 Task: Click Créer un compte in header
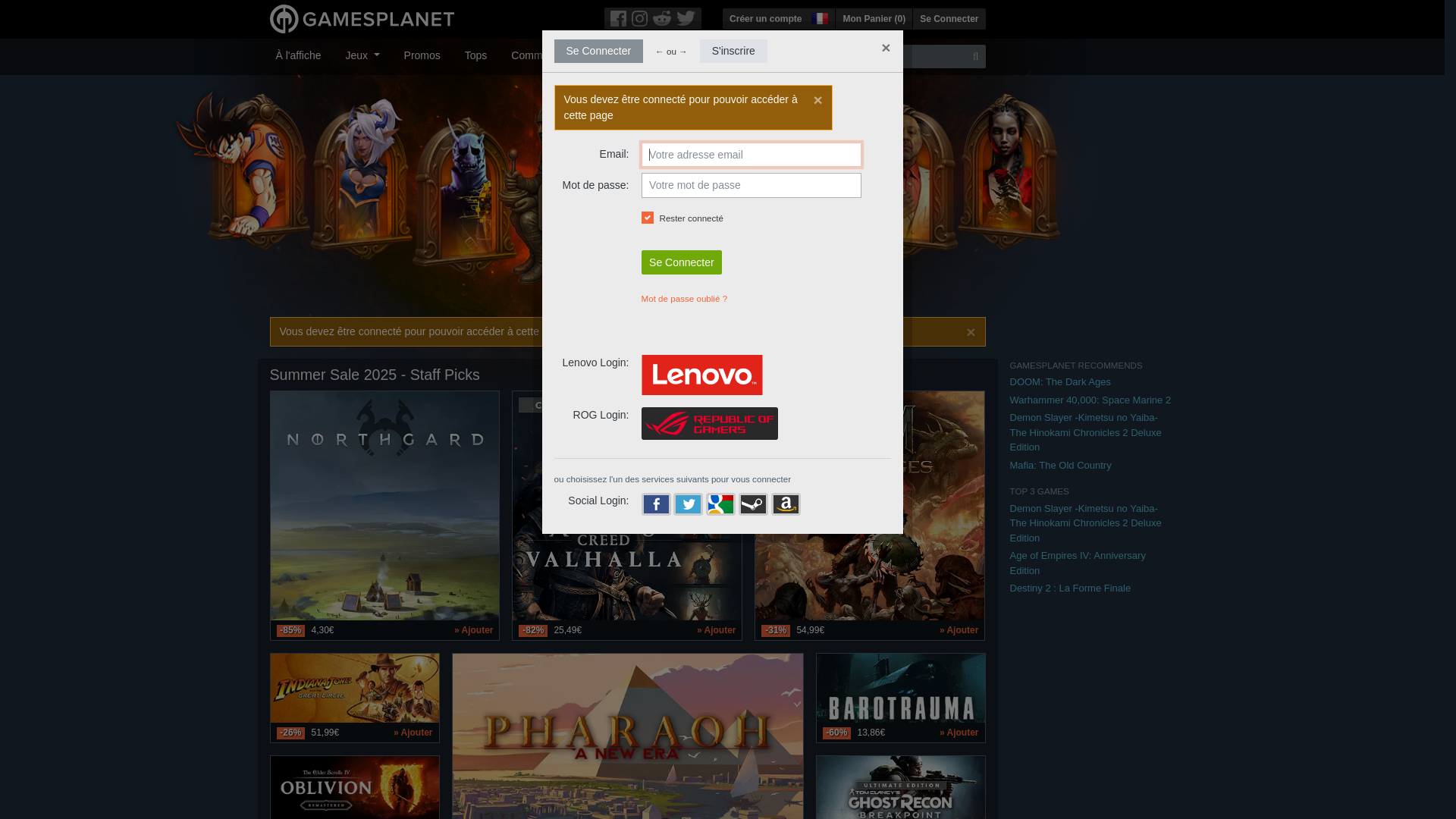pos(765,19)
